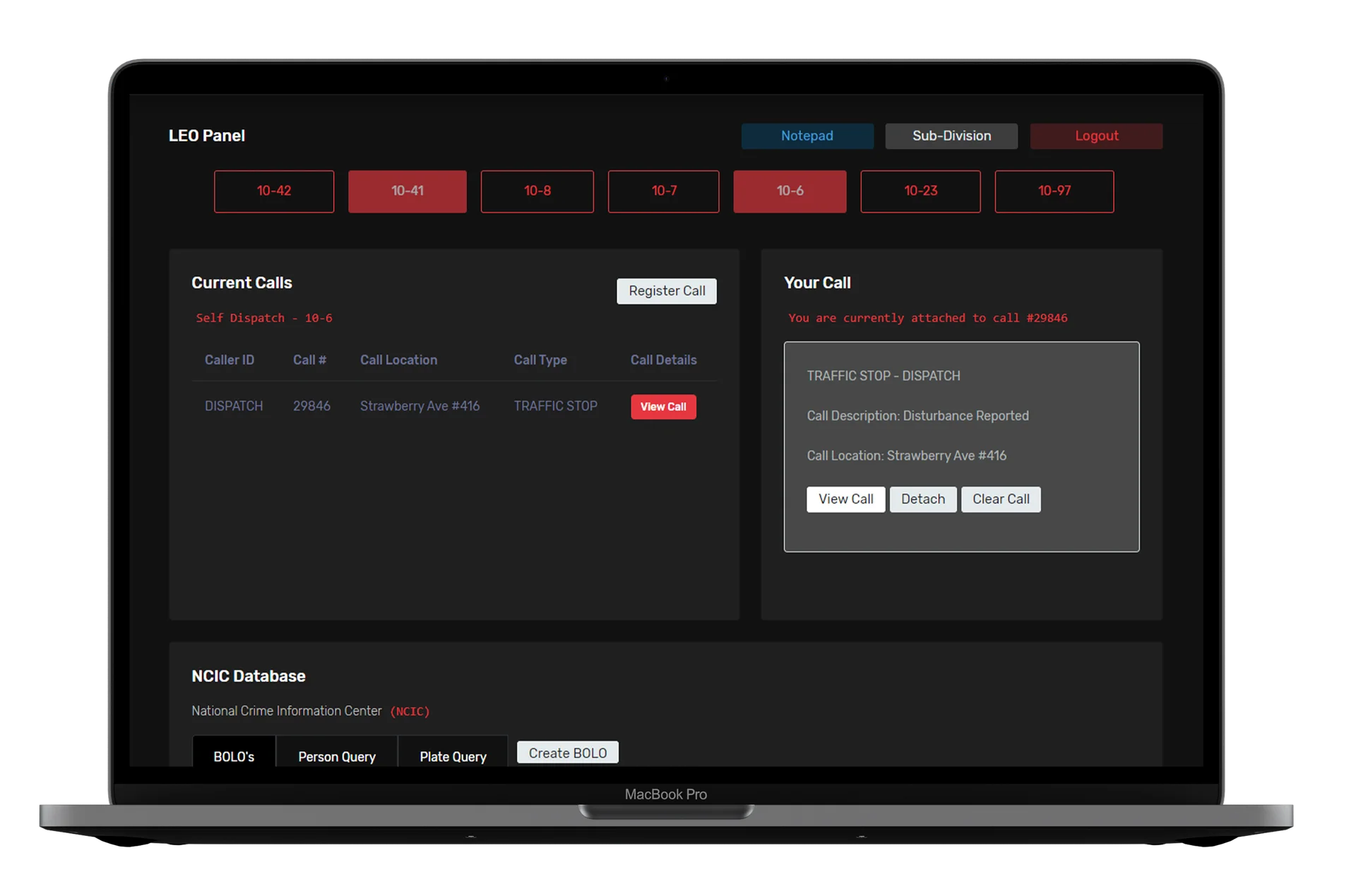
Task: Create a new BOLO
Action: (x=567, y=752)
